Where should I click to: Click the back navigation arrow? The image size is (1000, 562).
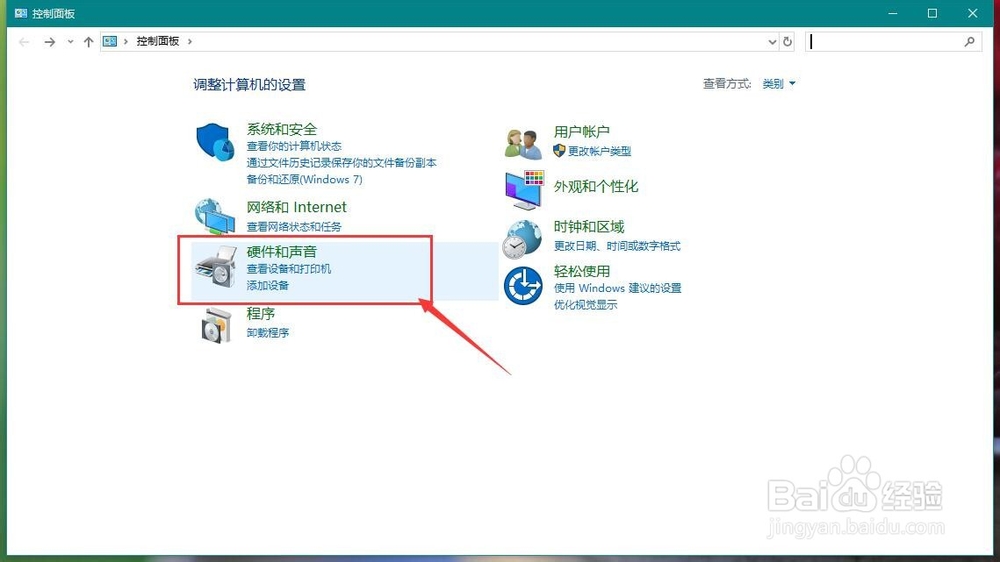24,42
